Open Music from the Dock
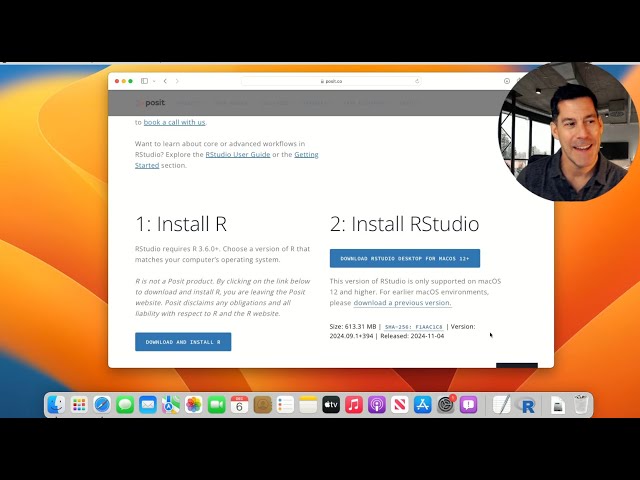The image size is (640, 480). point(354,405)
